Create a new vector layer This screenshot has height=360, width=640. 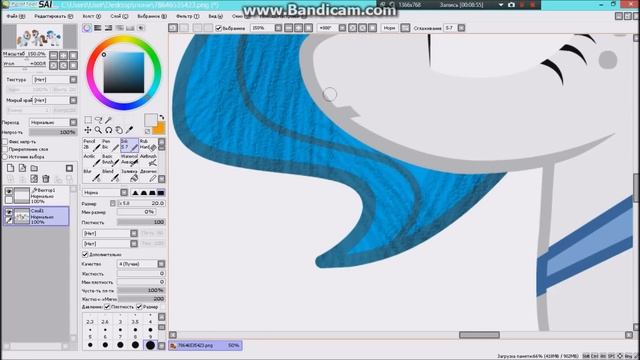click(x=22, y=168)
